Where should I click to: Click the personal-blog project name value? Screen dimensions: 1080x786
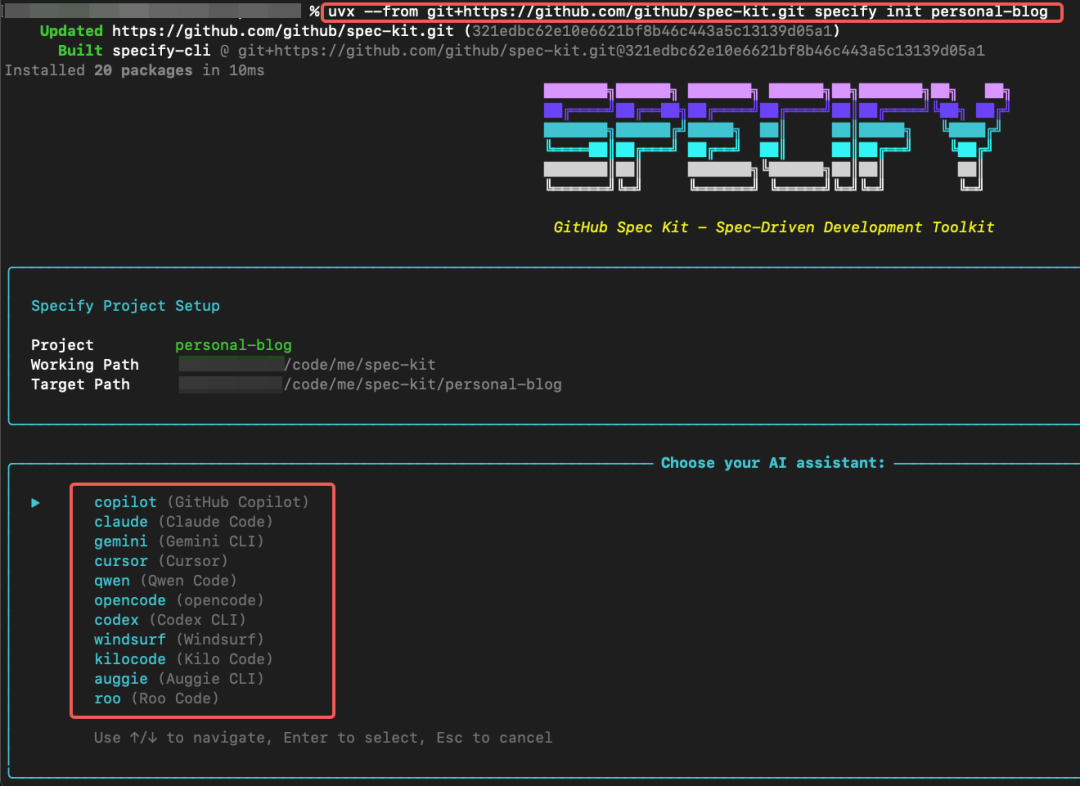point(233,345)
